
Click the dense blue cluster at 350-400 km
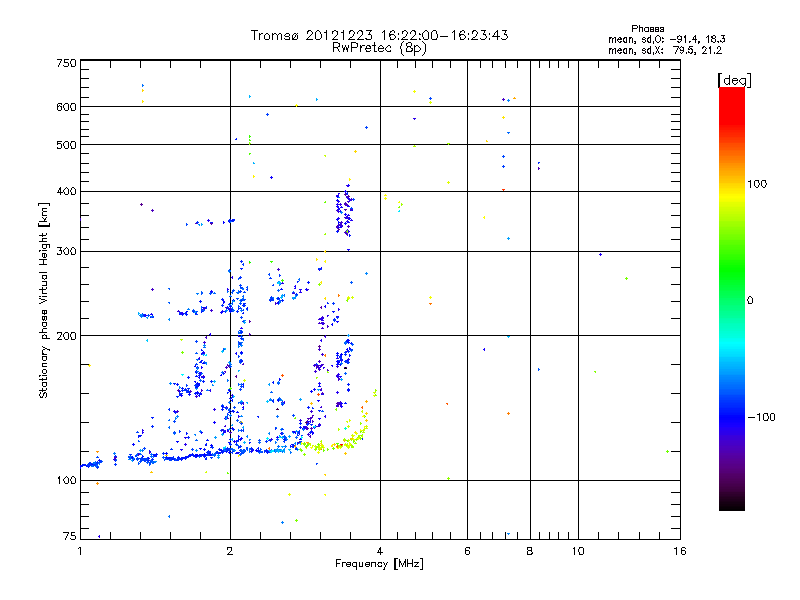click(344, 213)
